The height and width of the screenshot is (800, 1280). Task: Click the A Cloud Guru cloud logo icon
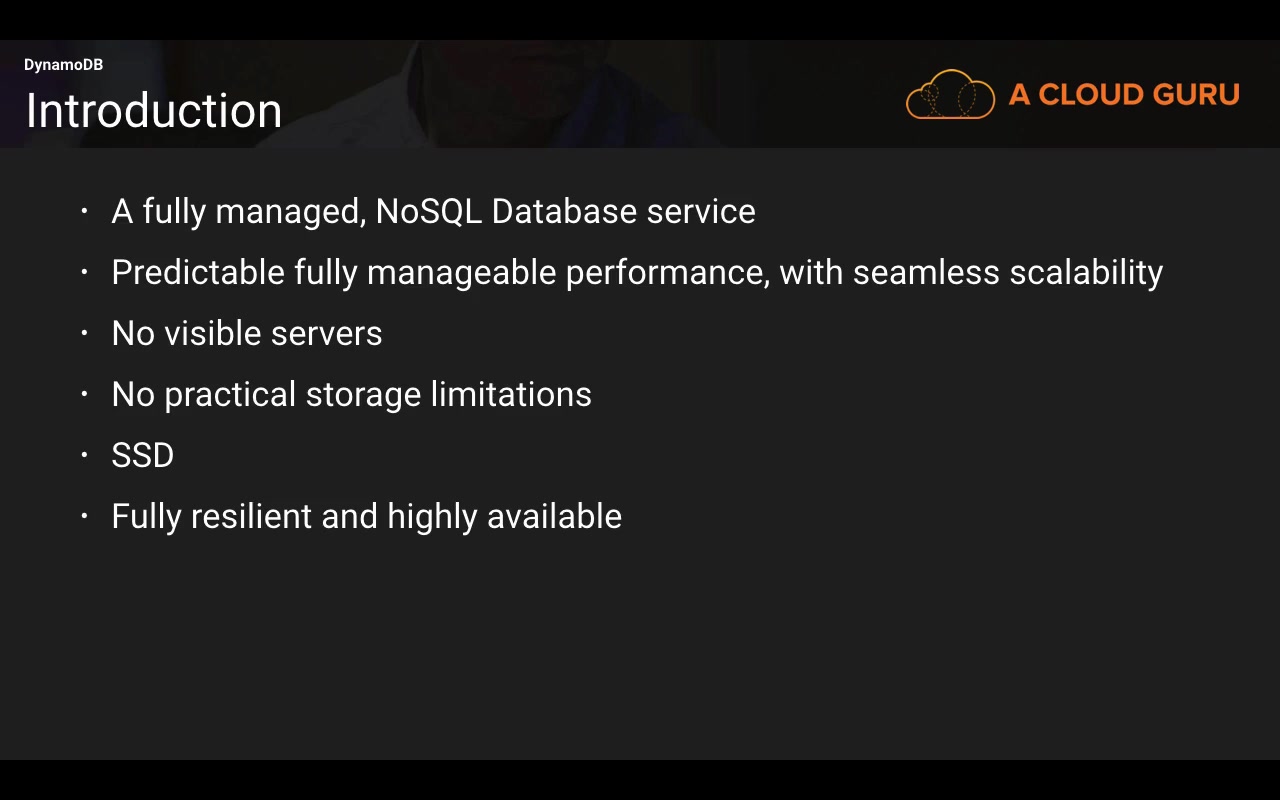950,95
